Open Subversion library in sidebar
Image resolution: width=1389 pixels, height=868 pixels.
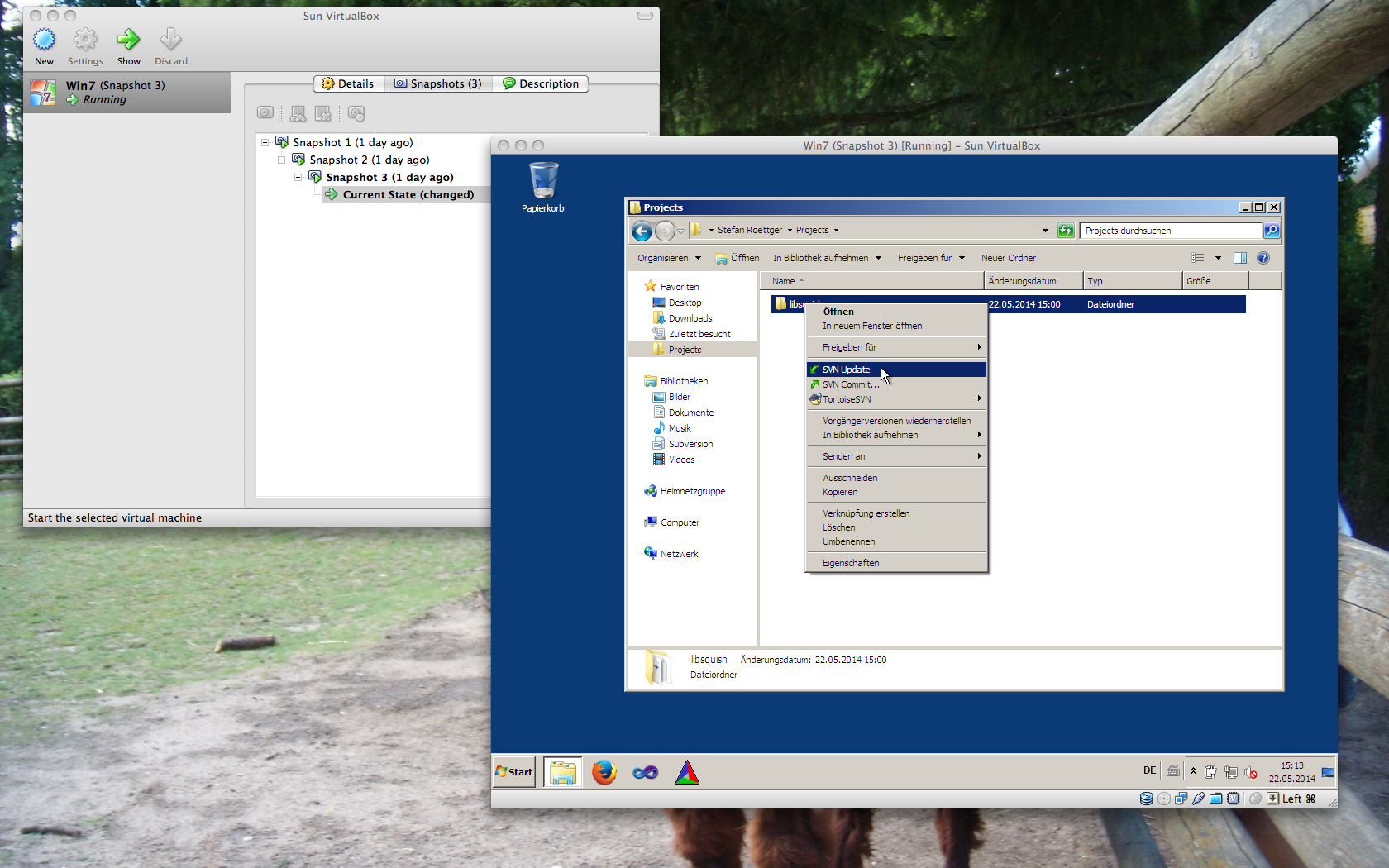[690, 444]
